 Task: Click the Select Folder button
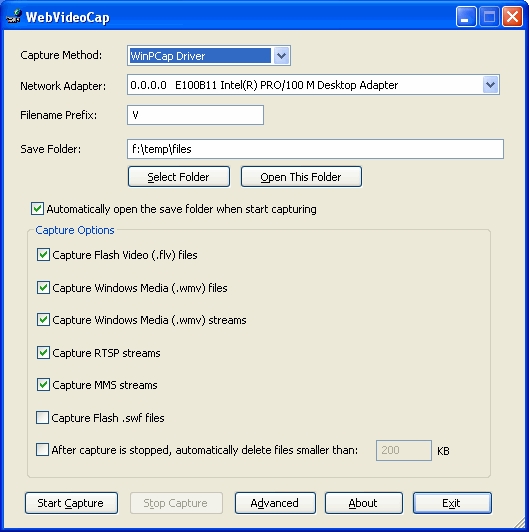(x=179, y=177)
